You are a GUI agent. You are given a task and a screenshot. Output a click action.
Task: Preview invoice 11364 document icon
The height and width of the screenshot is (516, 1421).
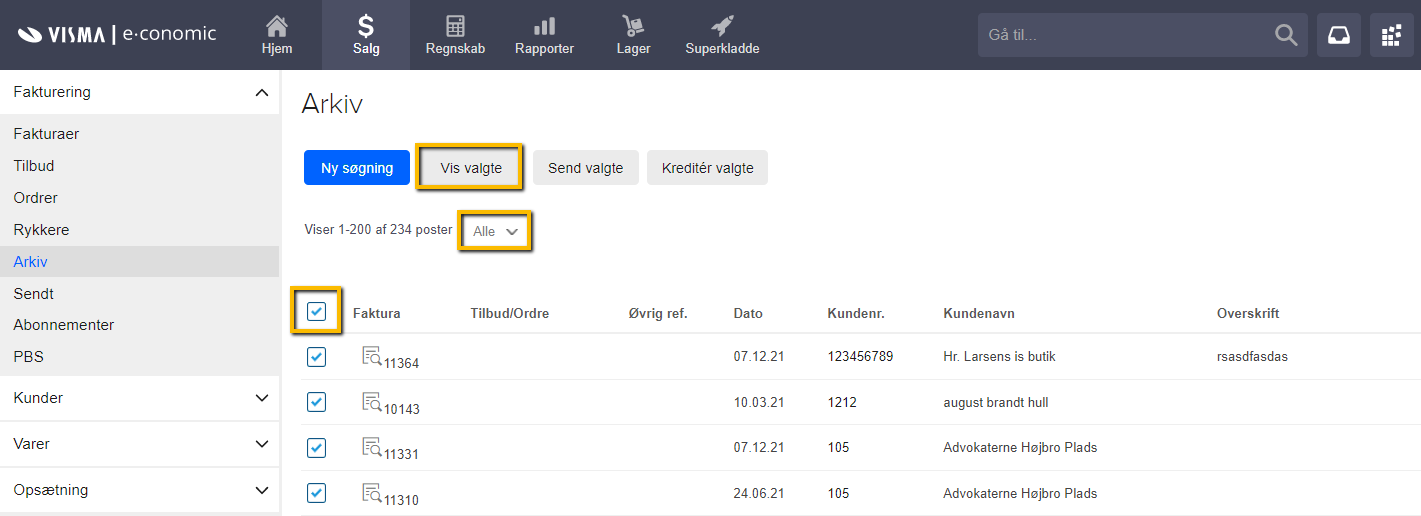[x=372, y=356]
